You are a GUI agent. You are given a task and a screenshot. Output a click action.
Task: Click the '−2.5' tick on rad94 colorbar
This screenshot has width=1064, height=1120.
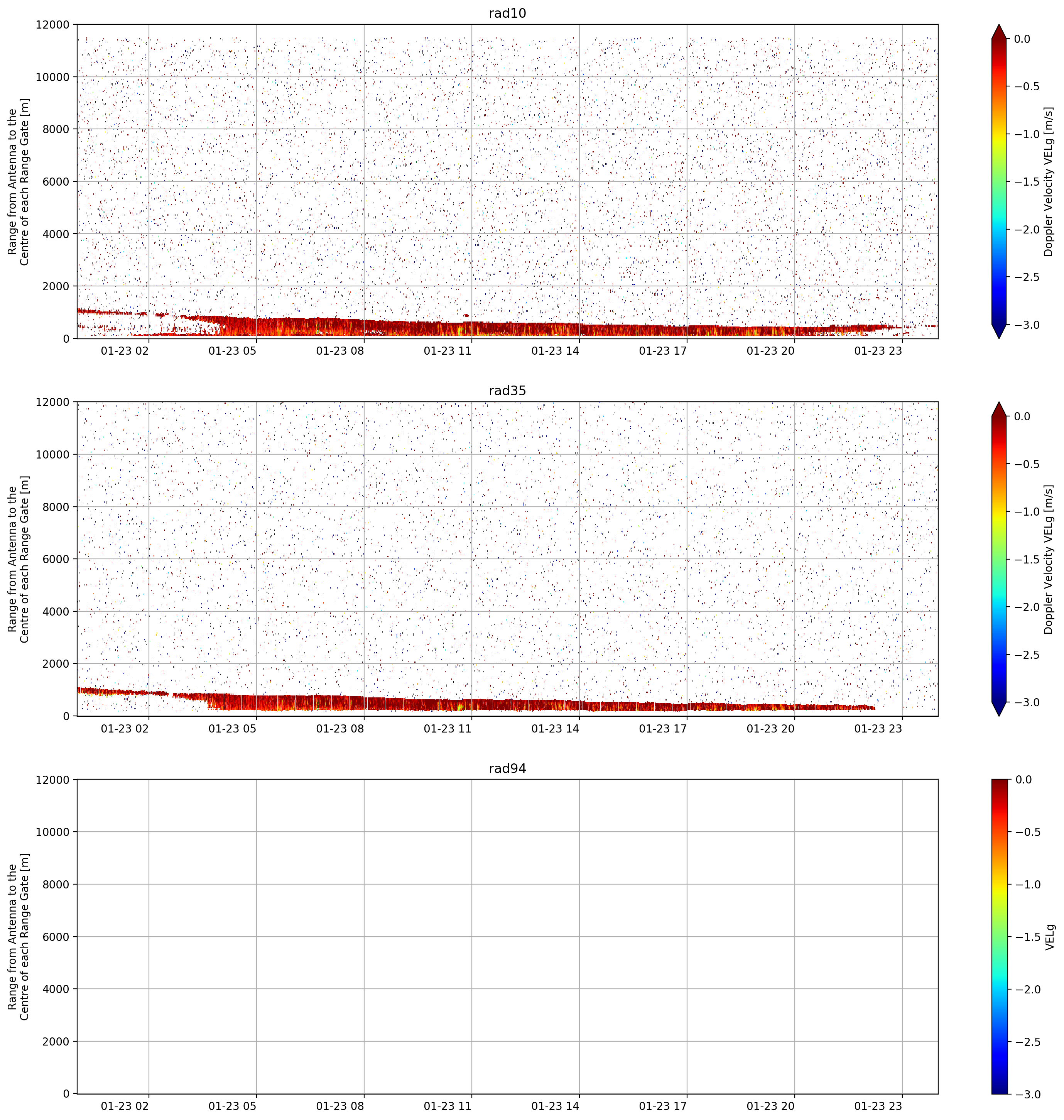tap(1027, 1042)
